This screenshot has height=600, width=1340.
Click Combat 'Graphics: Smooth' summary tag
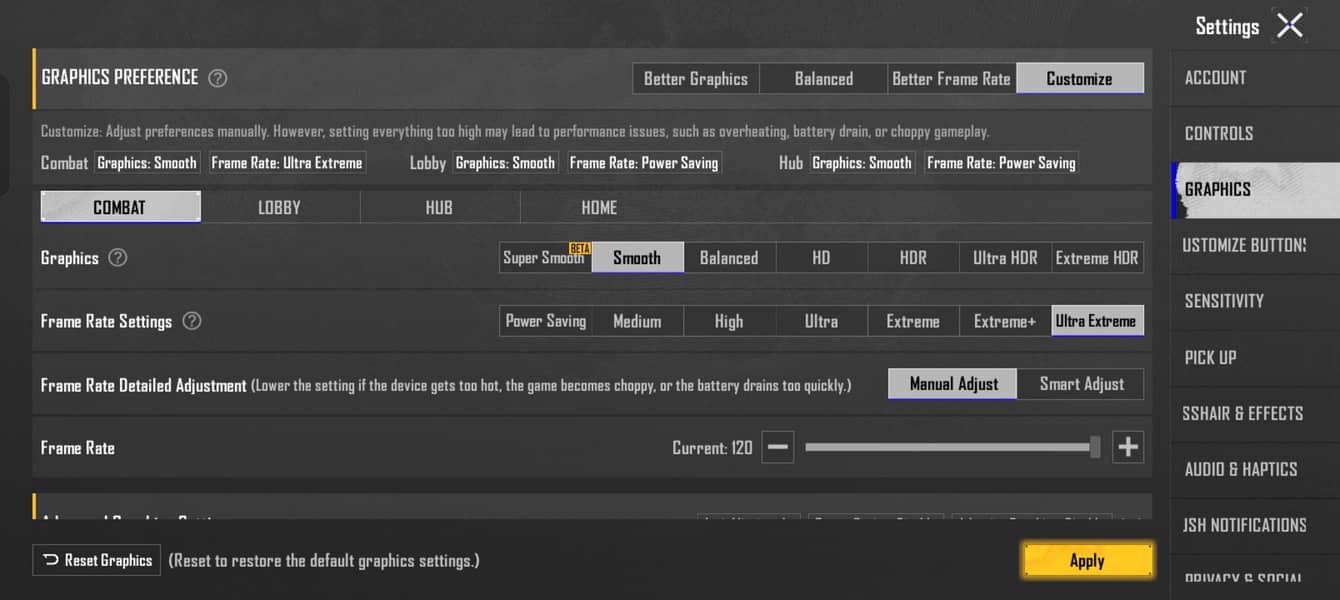pos(147,163)
